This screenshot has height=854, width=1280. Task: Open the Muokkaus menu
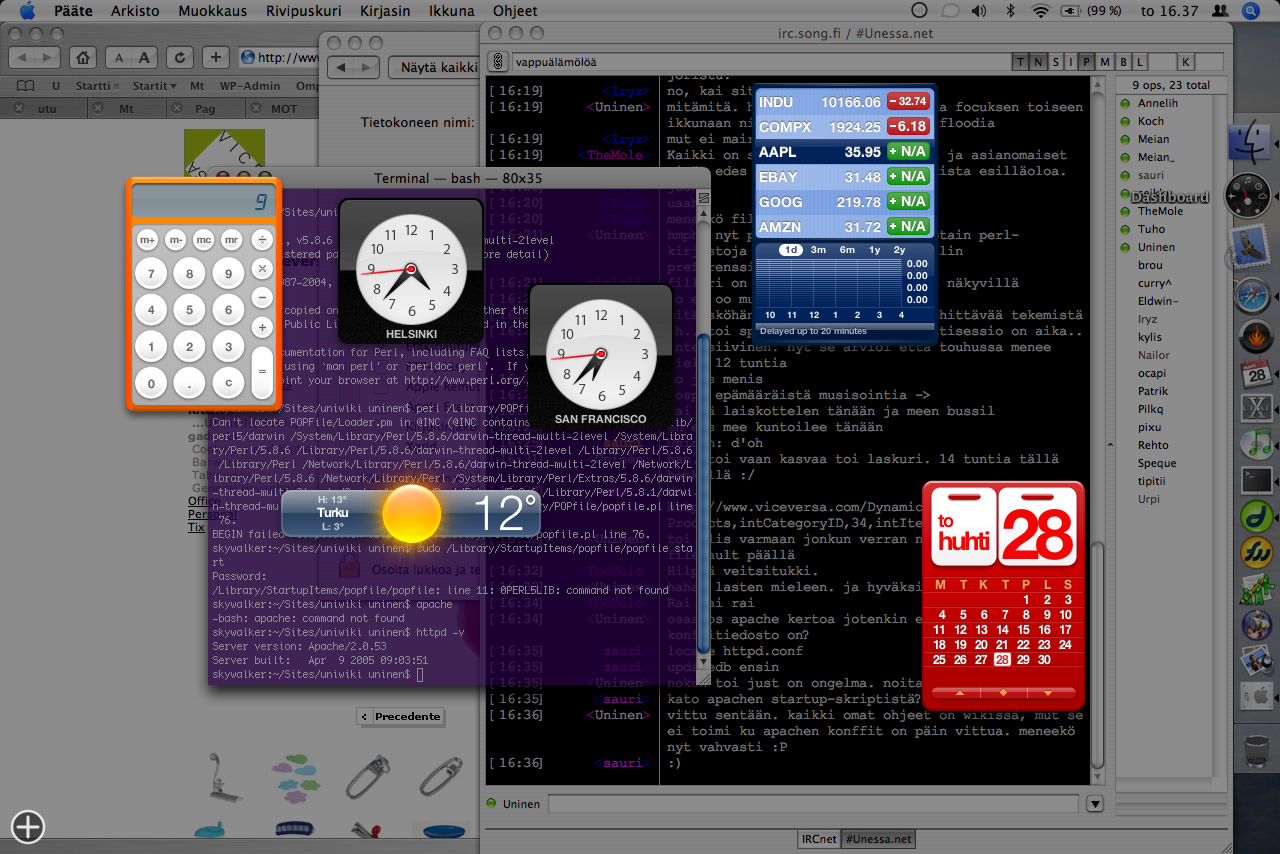coord(211,11)
